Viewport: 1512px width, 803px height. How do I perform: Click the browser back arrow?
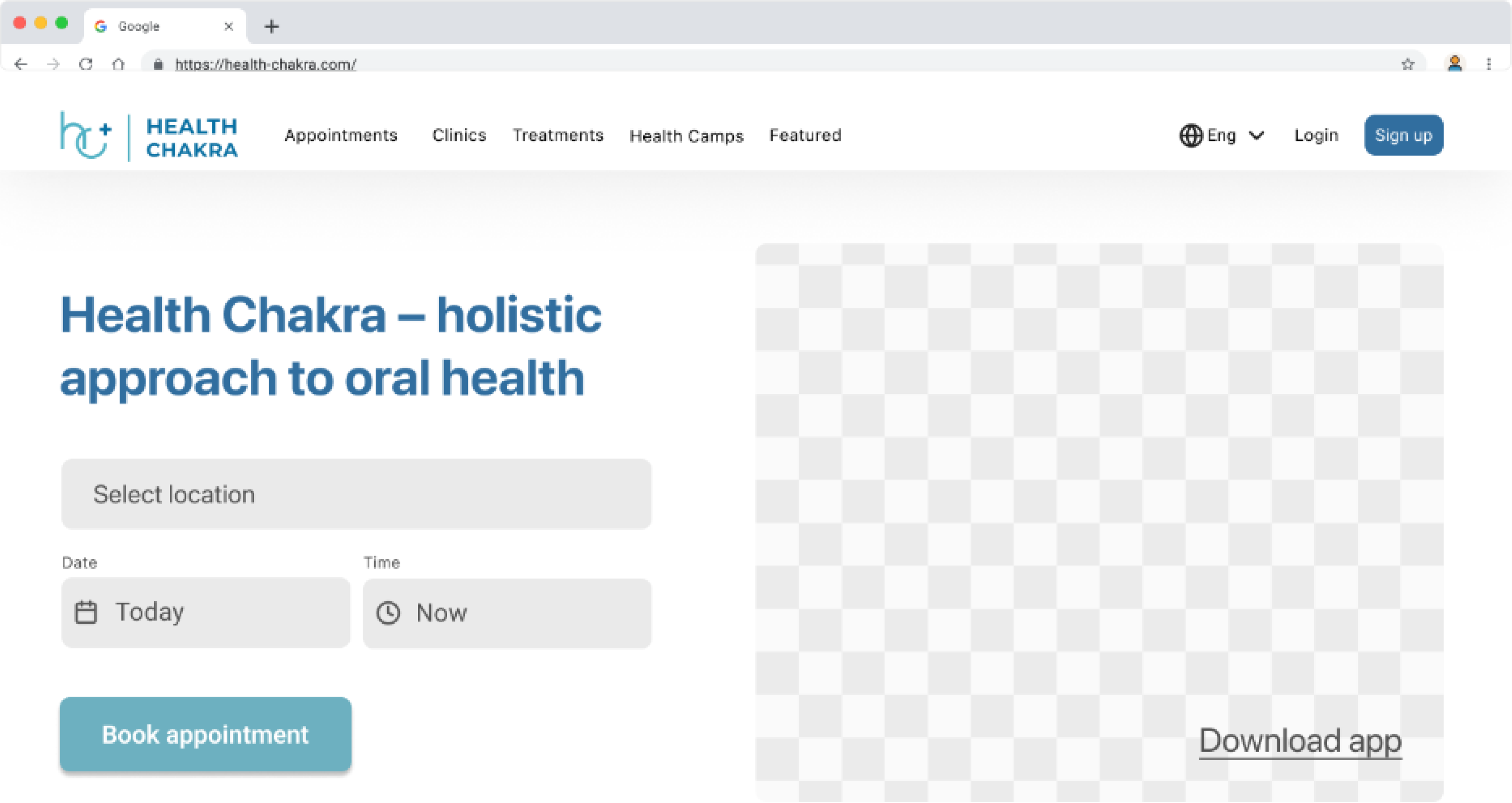(21, 64)
